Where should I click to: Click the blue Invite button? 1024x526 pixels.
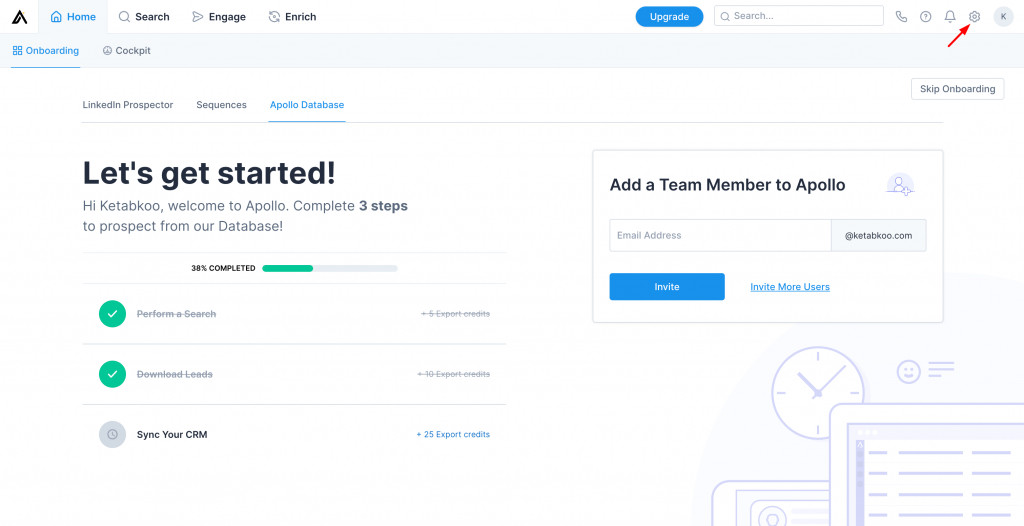point(667,287)
